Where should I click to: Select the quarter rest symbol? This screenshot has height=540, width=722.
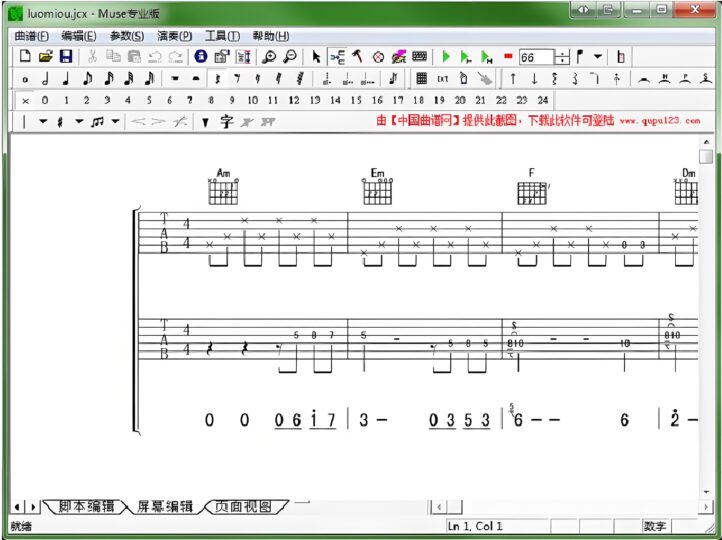(x=217, y=79)
